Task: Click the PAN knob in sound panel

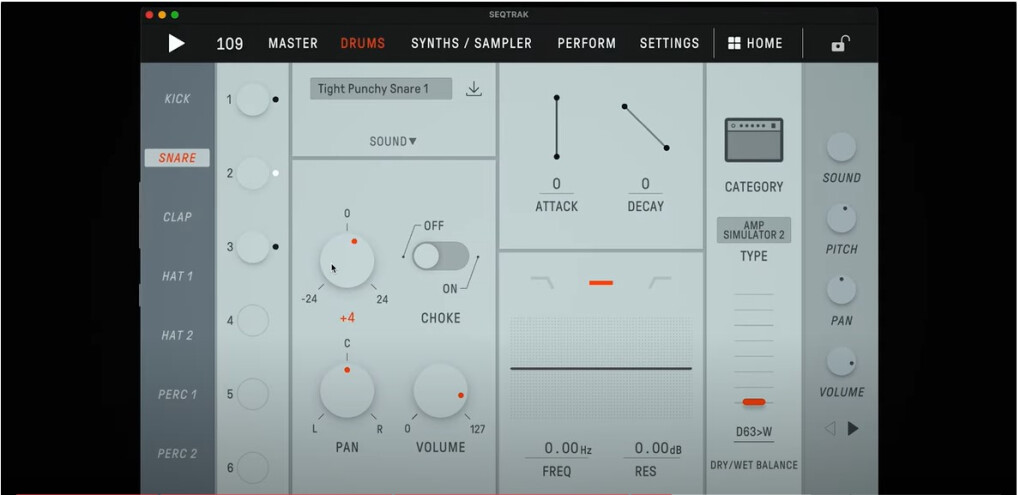Action: [x=347, y=391]
